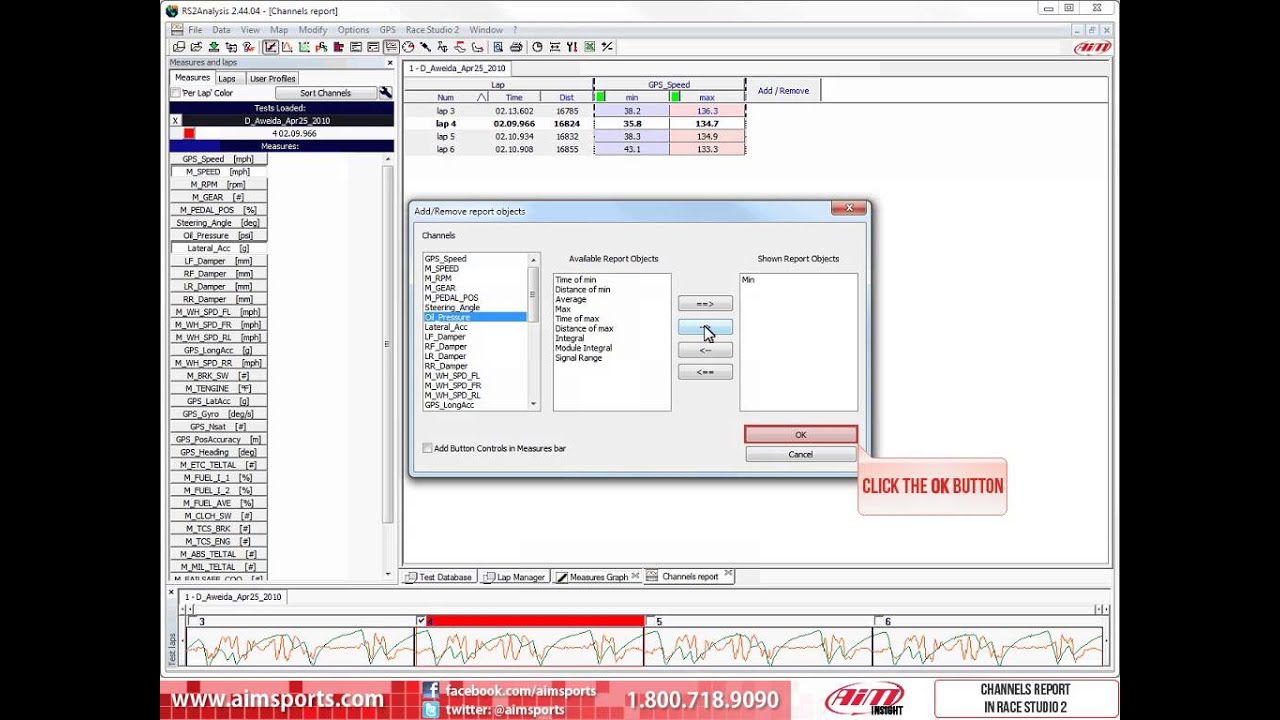The width and height of the screenshot is (1280, 720).
Task: Click the open test folder toolbar icon
Action: [x=196, y=46]
